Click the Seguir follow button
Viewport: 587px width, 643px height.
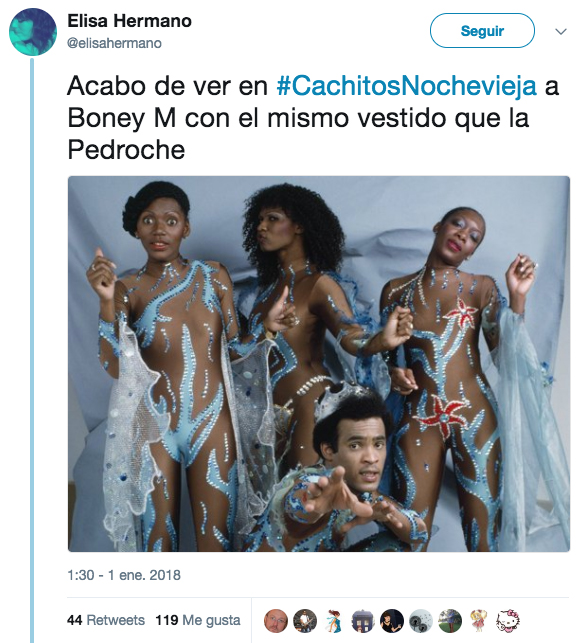[482, 31]
